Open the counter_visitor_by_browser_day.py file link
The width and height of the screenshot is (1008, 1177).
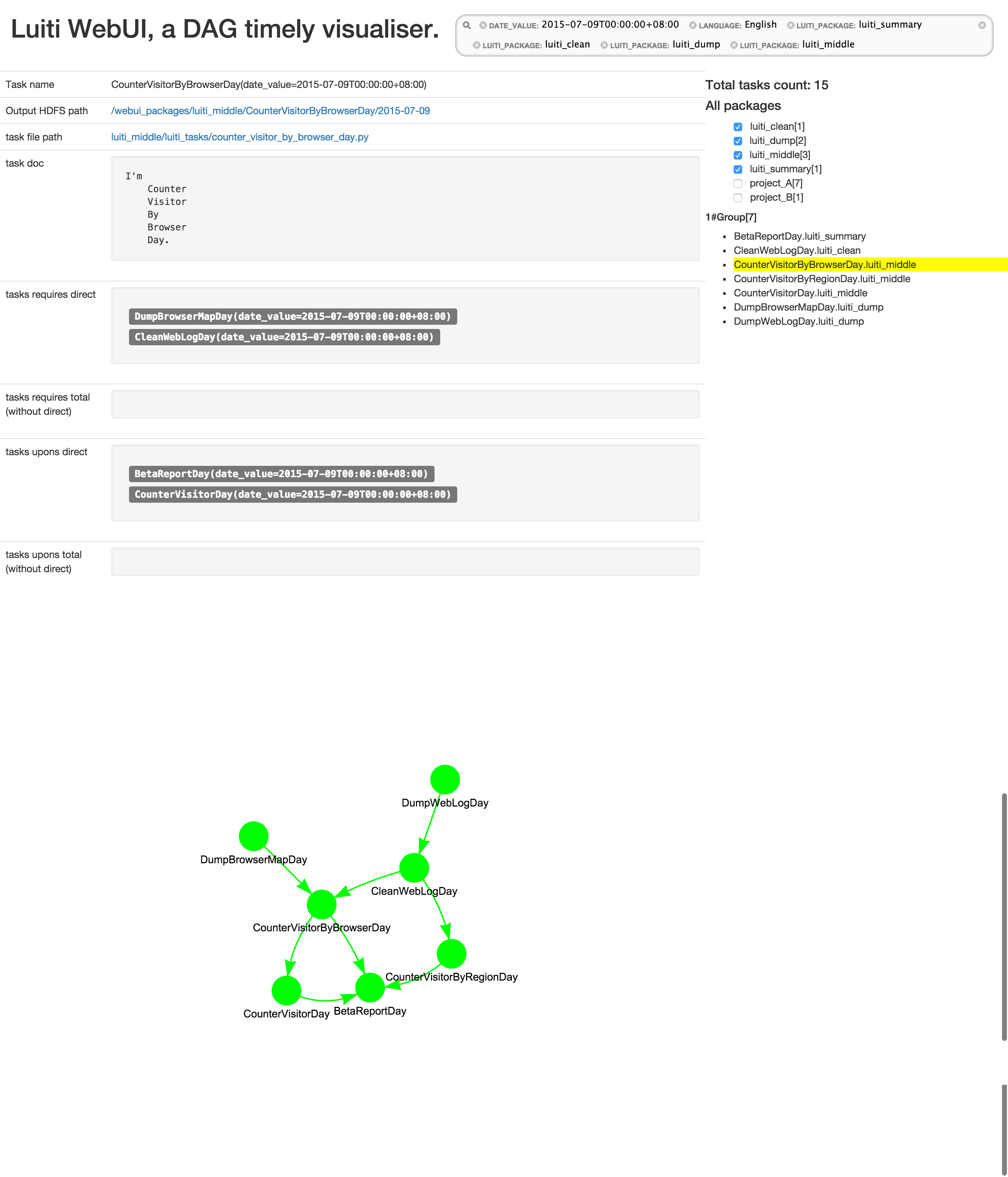click(240, 137)
